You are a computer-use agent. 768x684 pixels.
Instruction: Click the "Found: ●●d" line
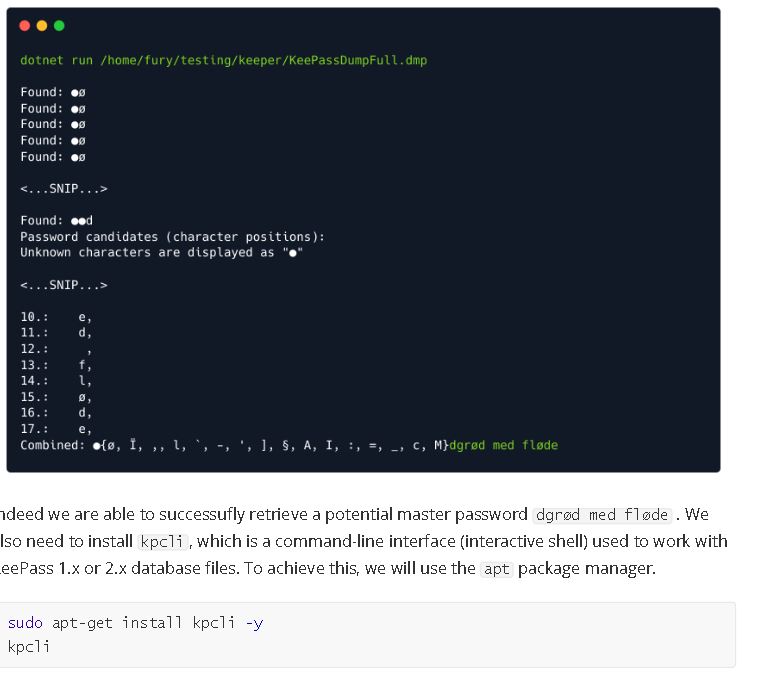(x=56, y=220)
